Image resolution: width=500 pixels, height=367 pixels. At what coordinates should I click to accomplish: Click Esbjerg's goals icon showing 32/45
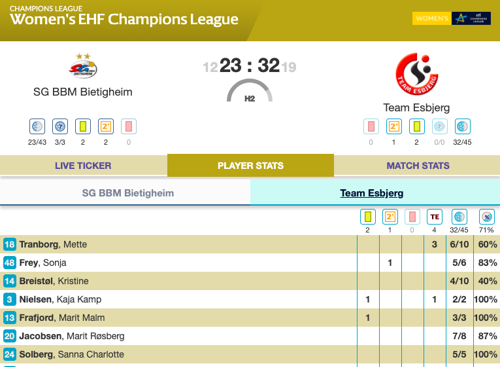pos(463,126)
